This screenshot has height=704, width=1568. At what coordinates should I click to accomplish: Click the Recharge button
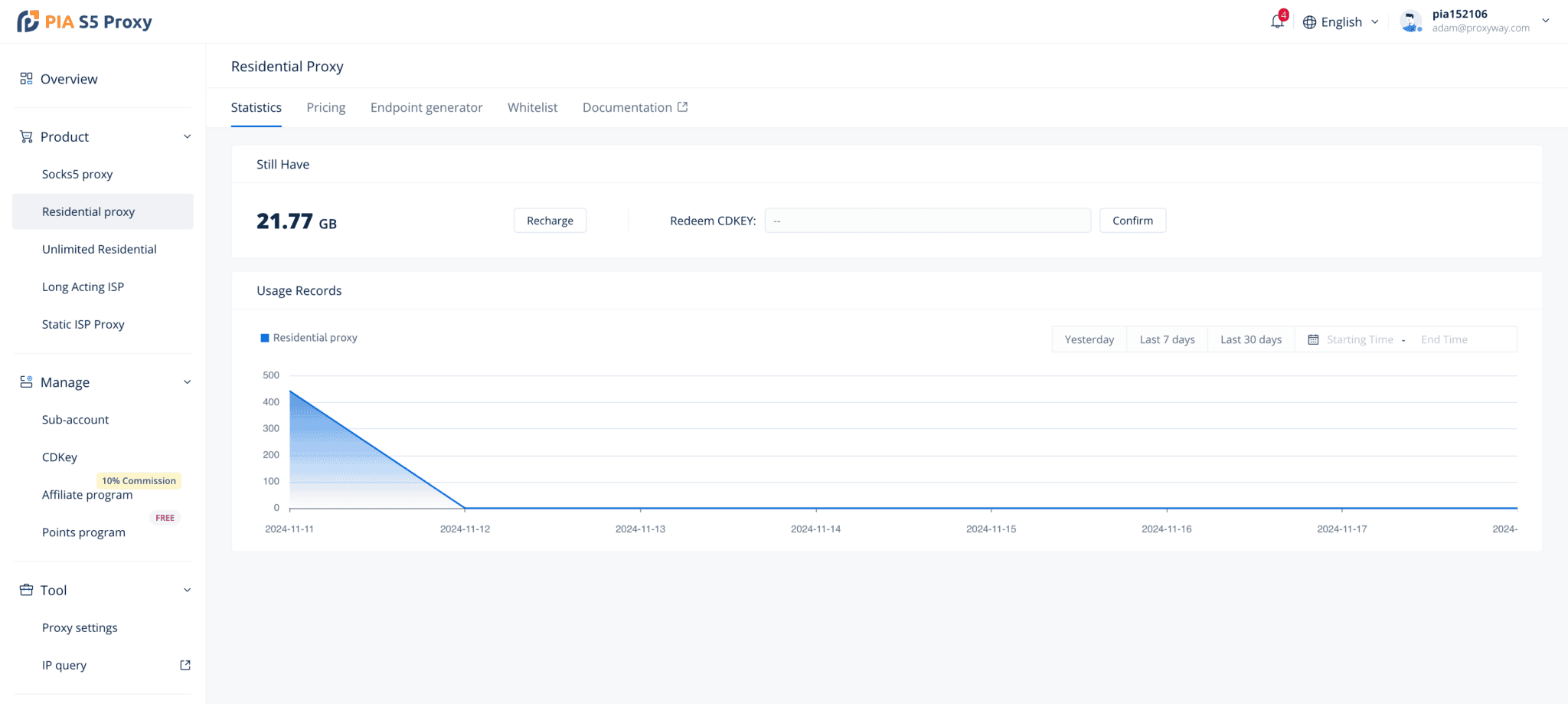tap(549, 220)
